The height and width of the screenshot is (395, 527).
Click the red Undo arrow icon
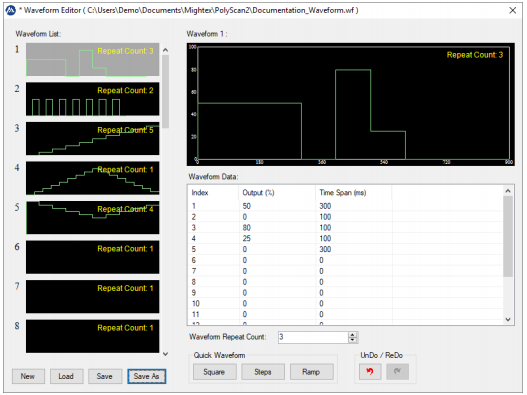point(370,371)
